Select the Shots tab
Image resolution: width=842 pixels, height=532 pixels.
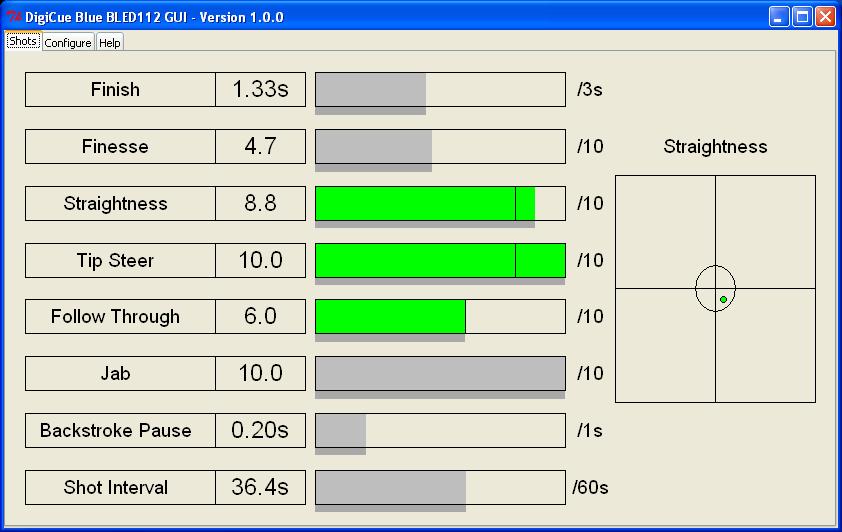pyautogui.click(x=23, y=42)
